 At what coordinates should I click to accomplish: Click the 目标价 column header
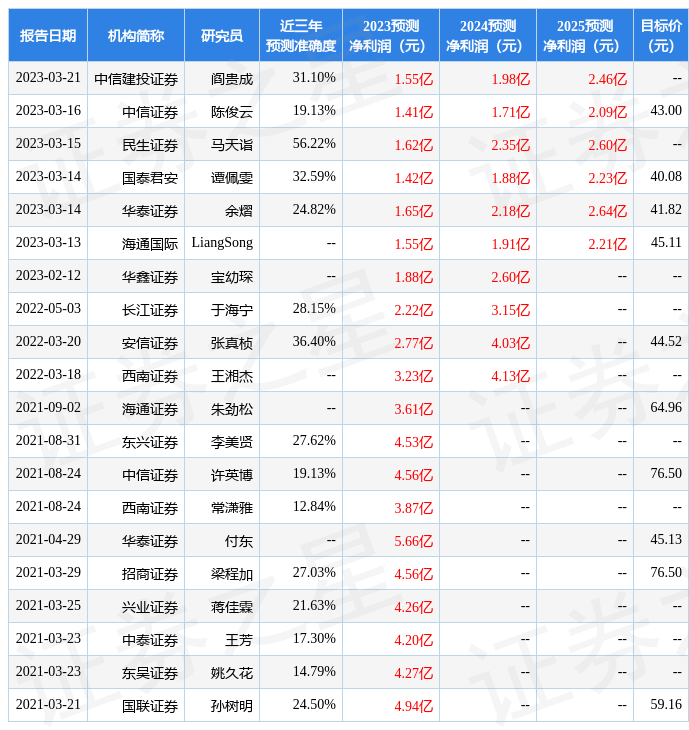pyautogui.click(x=660, y=36)
